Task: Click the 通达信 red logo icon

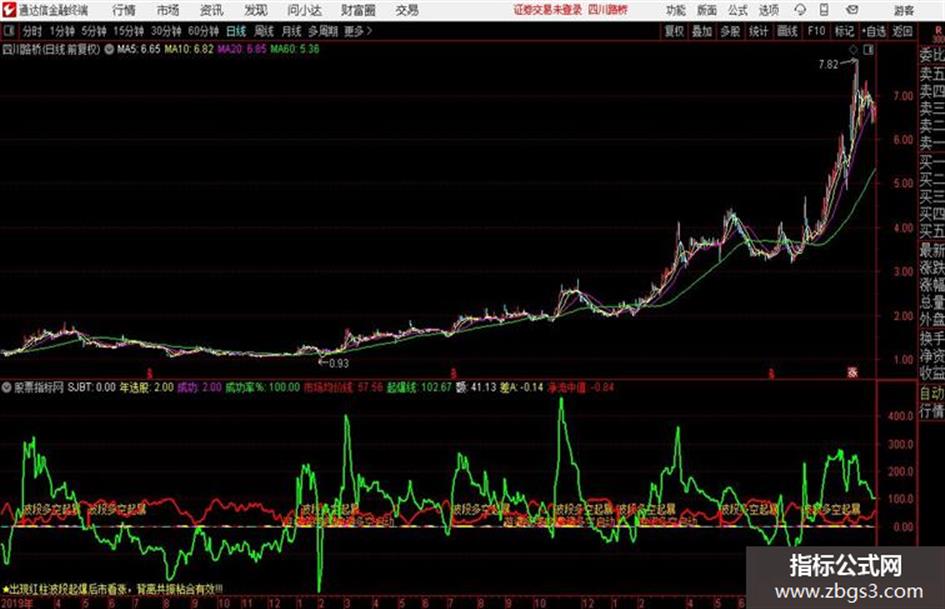Action: tap(8, 10)
